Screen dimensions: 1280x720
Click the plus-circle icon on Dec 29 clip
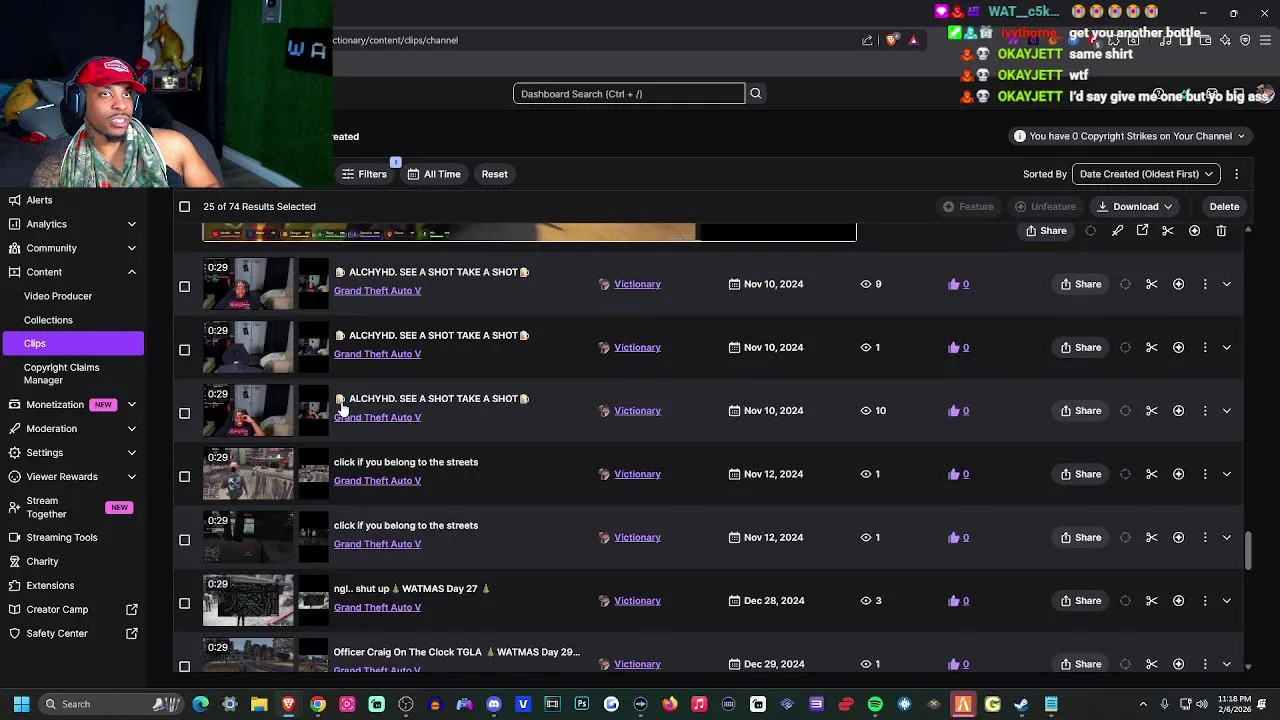pos(1178,664)
